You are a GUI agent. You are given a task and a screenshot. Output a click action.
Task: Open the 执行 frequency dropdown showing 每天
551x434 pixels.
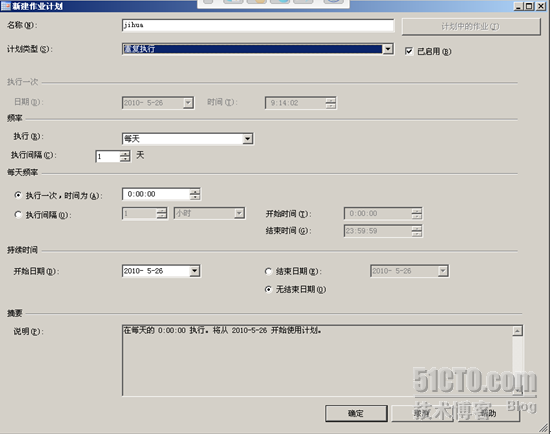[247, 139]
